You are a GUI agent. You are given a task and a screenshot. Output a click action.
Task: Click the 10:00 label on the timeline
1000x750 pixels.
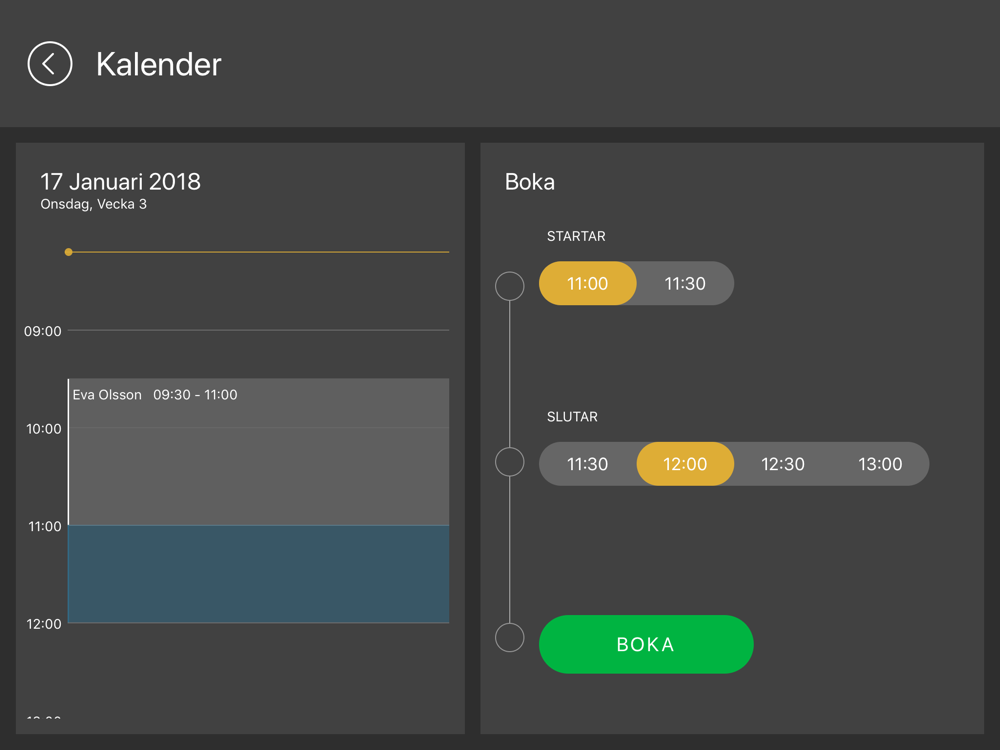point(43,429)
